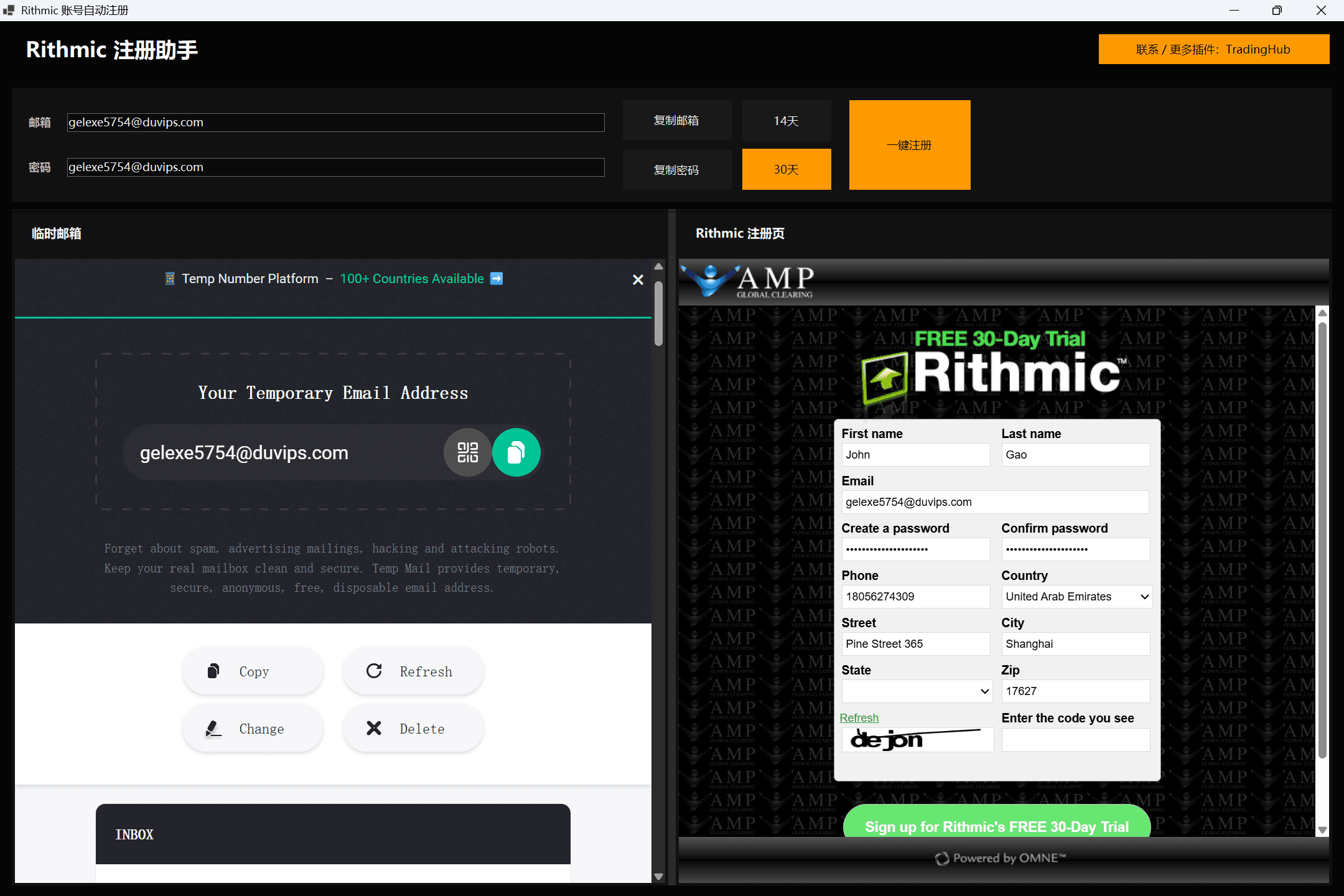Click the Change email button
Viewport: 1344px width, 896px height.
[253, 728]
